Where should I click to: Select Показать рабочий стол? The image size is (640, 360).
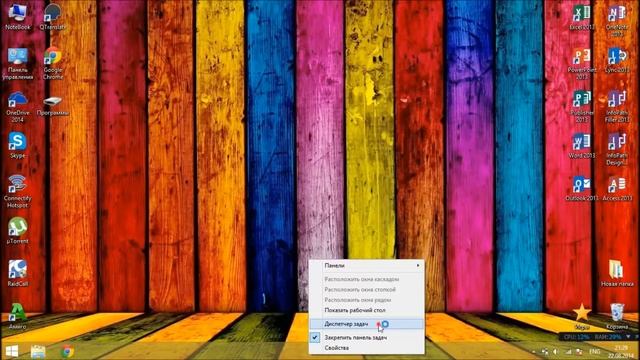[366, 310]
